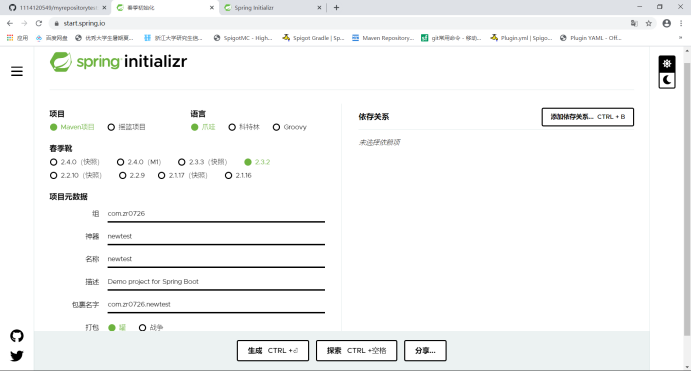Open SpigotMC bookmark

(x=243, y=38)
